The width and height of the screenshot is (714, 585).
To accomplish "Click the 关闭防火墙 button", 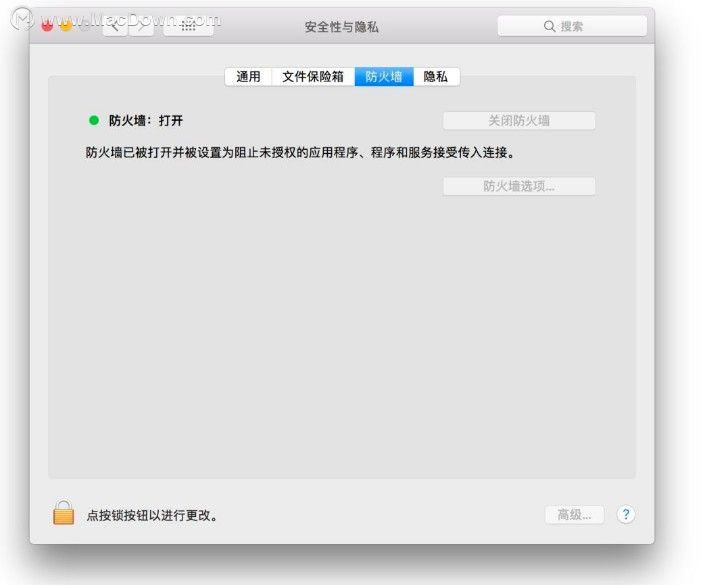I will (519, 121).
